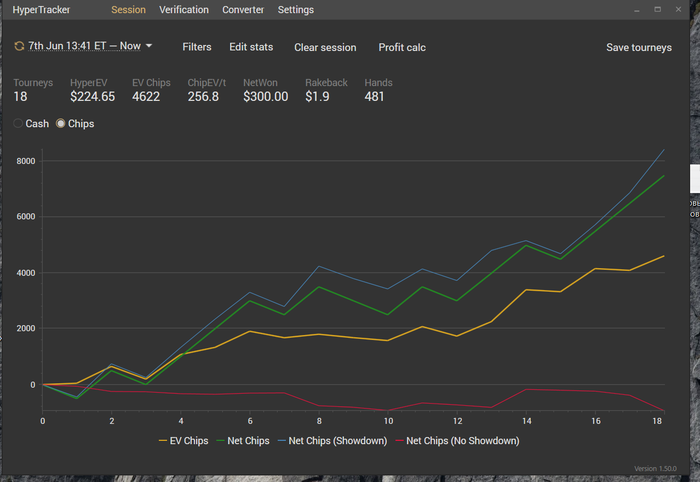Toggle Net Chips (Showdown) legend entry
The image size is (700, 482).
tap(333, 441)
